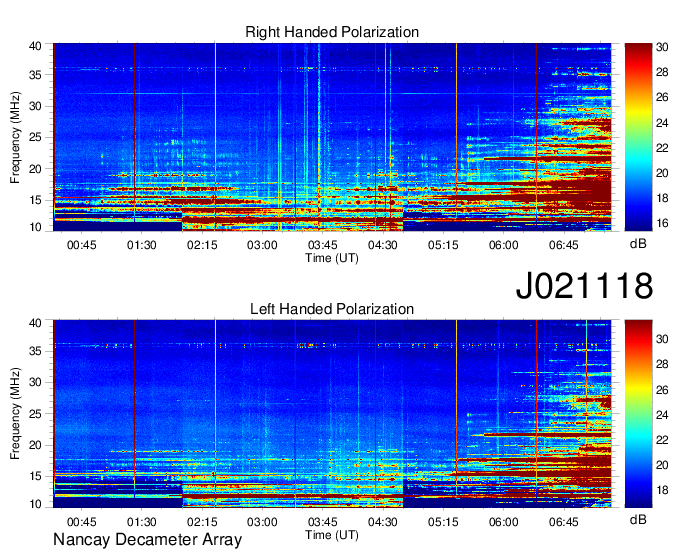680x552 pixels.
Task: Click 05:15 tick on left-handed time axis
Action: pyautogui.click(x=443, y=522)
